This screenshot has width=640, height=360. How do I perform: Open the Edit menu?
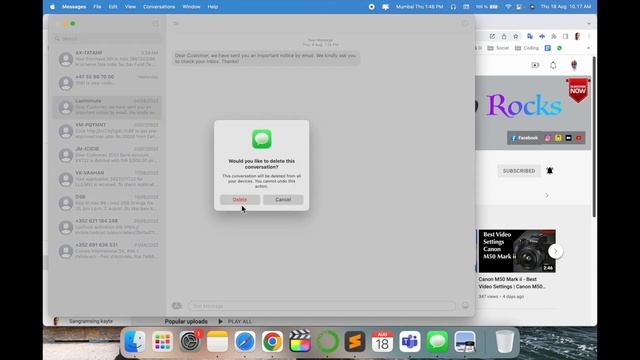[113, 7]
